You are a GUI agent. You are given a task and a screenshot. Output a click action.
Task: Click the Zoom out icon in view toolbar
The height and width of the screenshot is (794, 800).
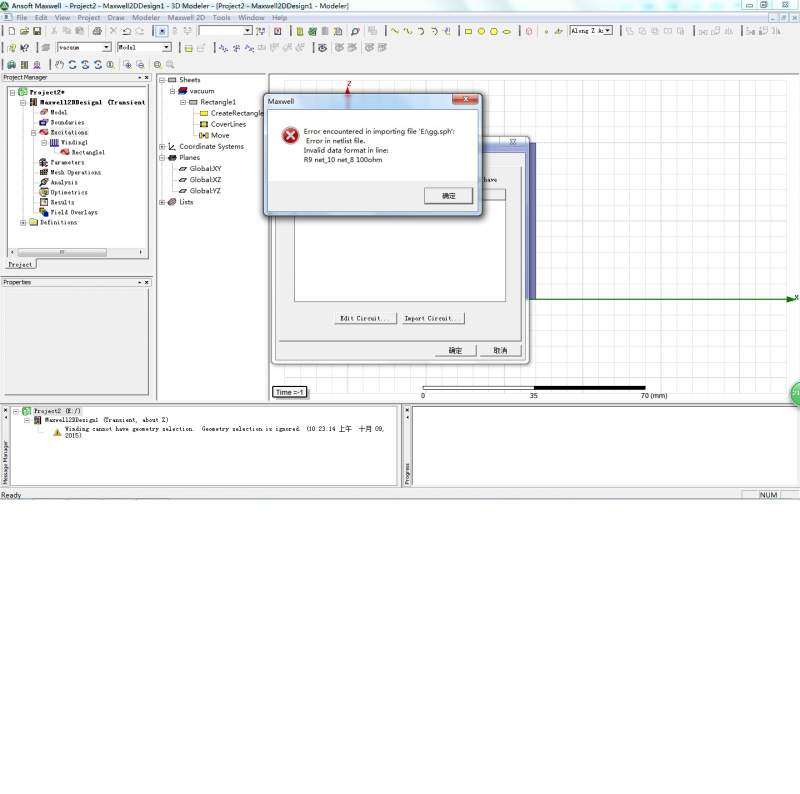click(x=140, y=65)
